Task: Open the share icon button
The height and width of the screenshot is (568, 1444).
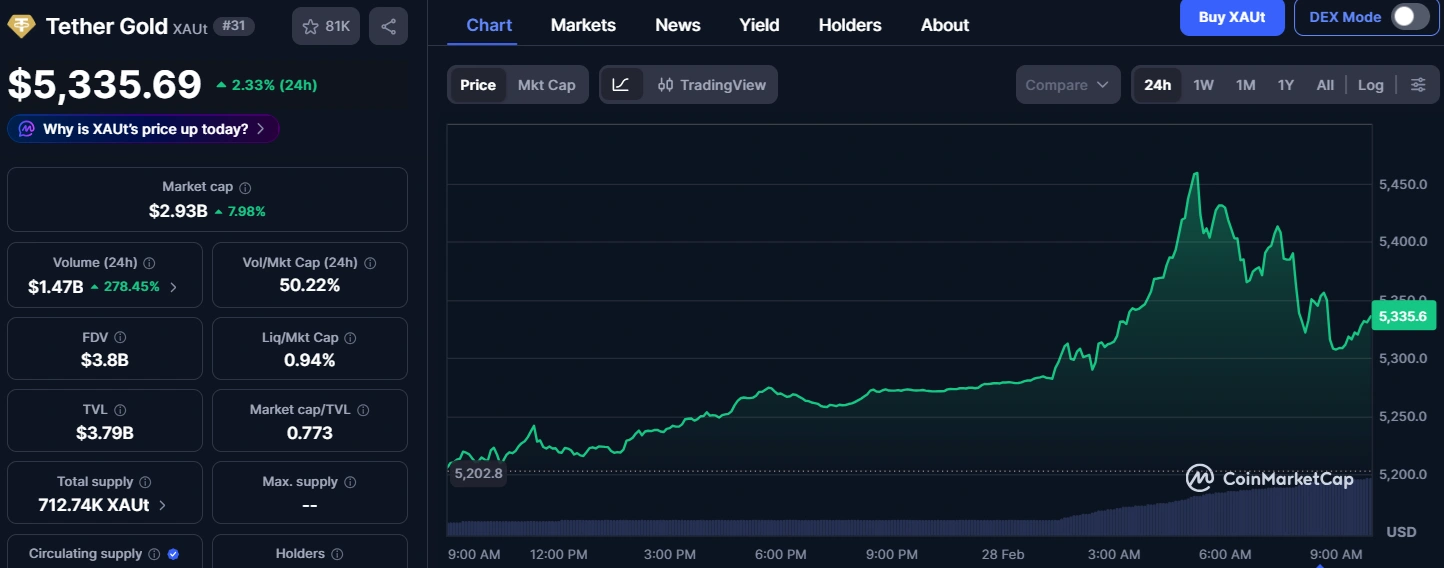Action: click(388, 26)
